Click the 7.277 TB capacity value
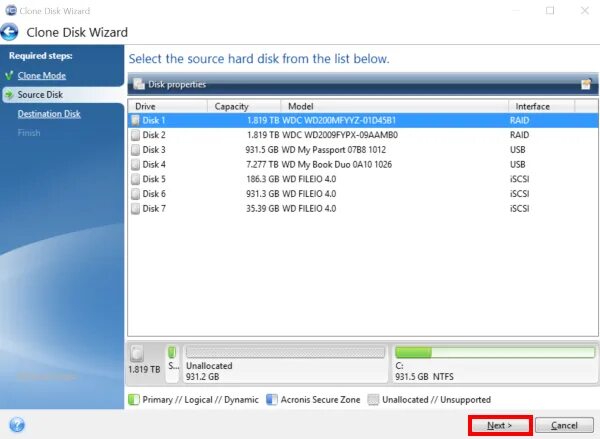The image size is (600, 439). (x=262, y=165)
